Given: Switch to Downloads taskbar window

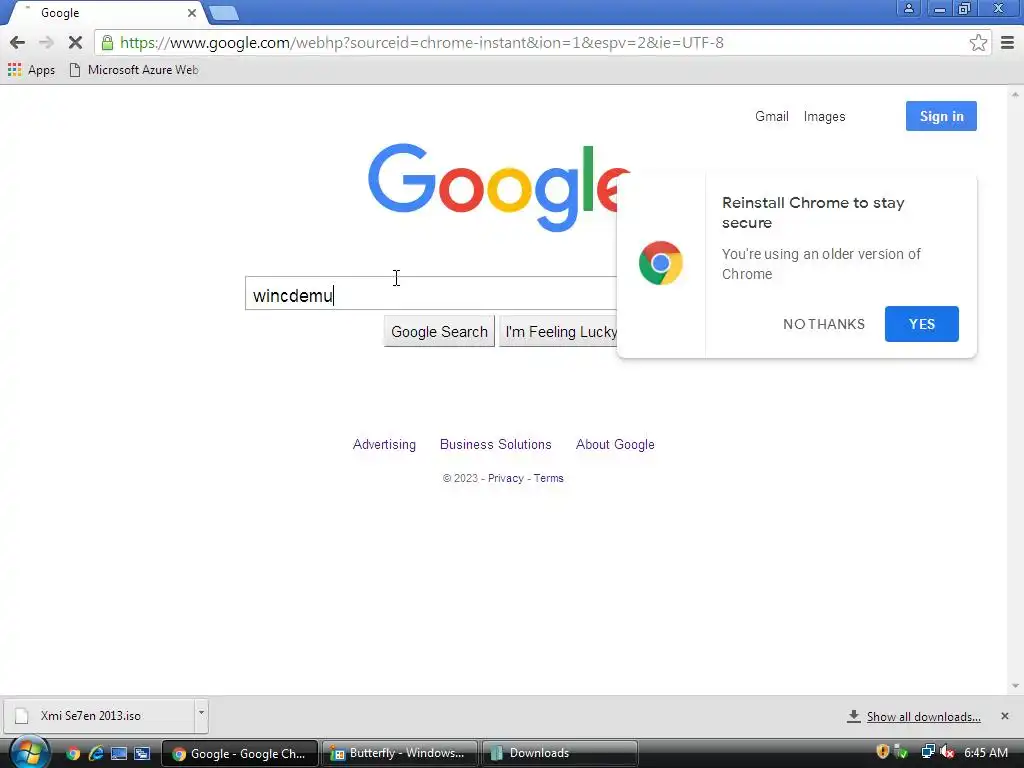Looking at the screenshot, I should pyautogui.click(x=560, y=754).
